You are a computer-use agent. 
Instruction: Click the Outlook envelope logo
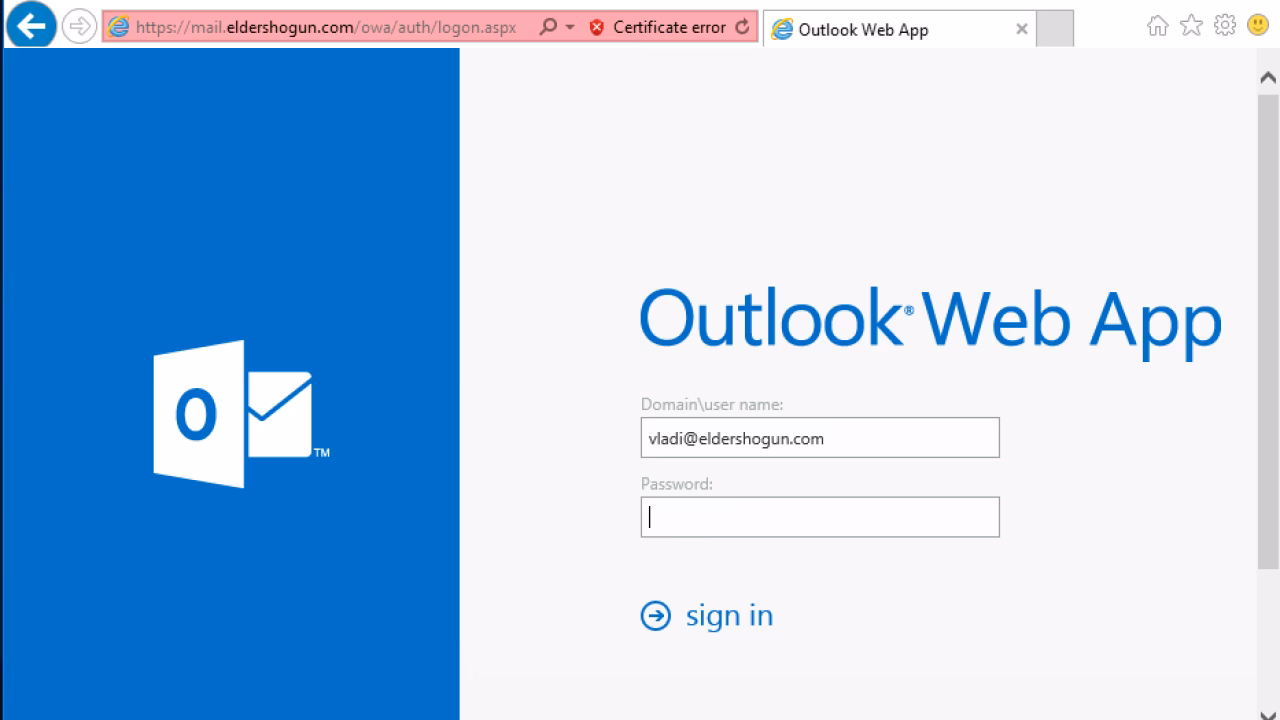(x=240, y=413)
